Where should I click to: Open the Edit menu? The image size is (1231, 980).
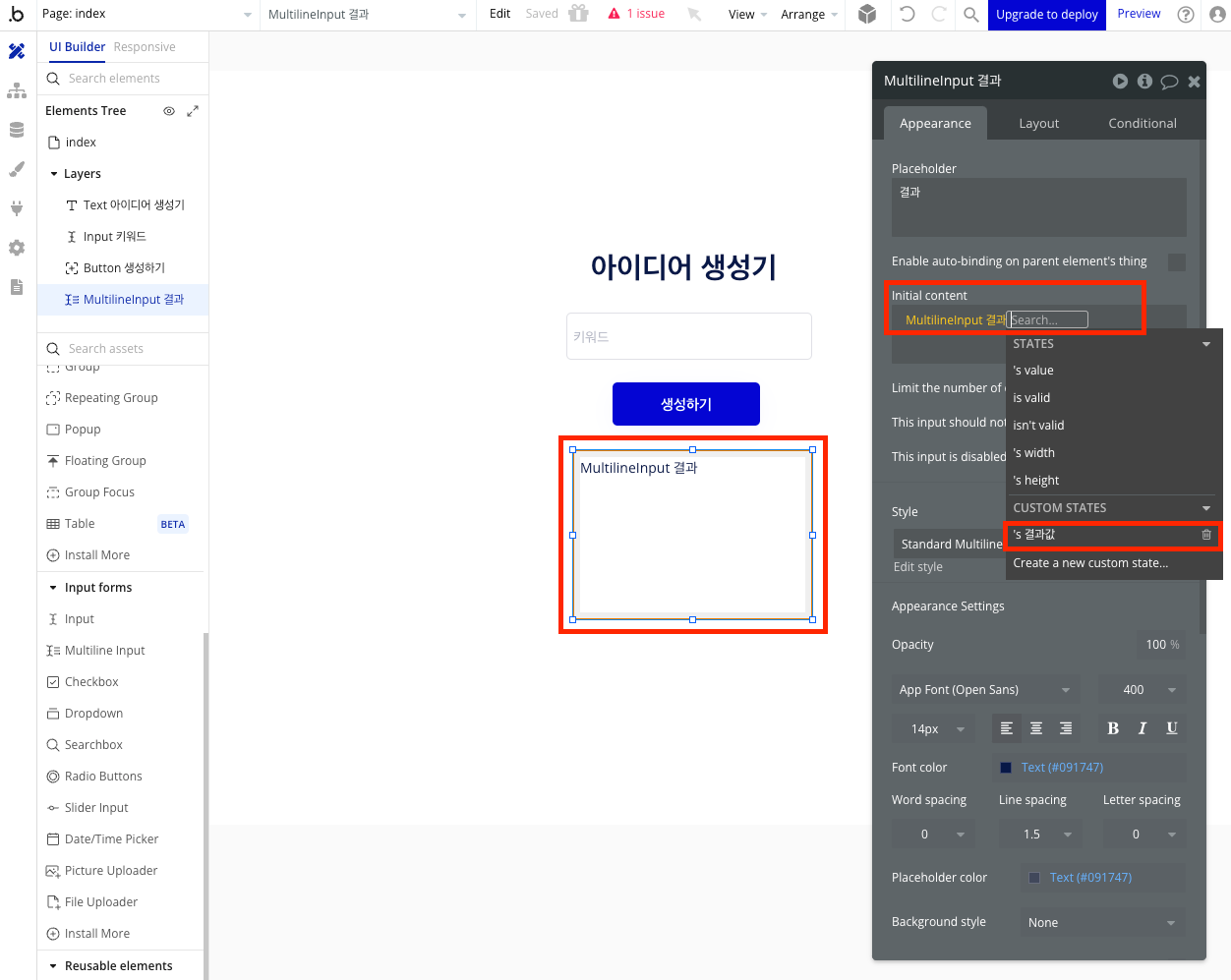click(x=499, y=14)
